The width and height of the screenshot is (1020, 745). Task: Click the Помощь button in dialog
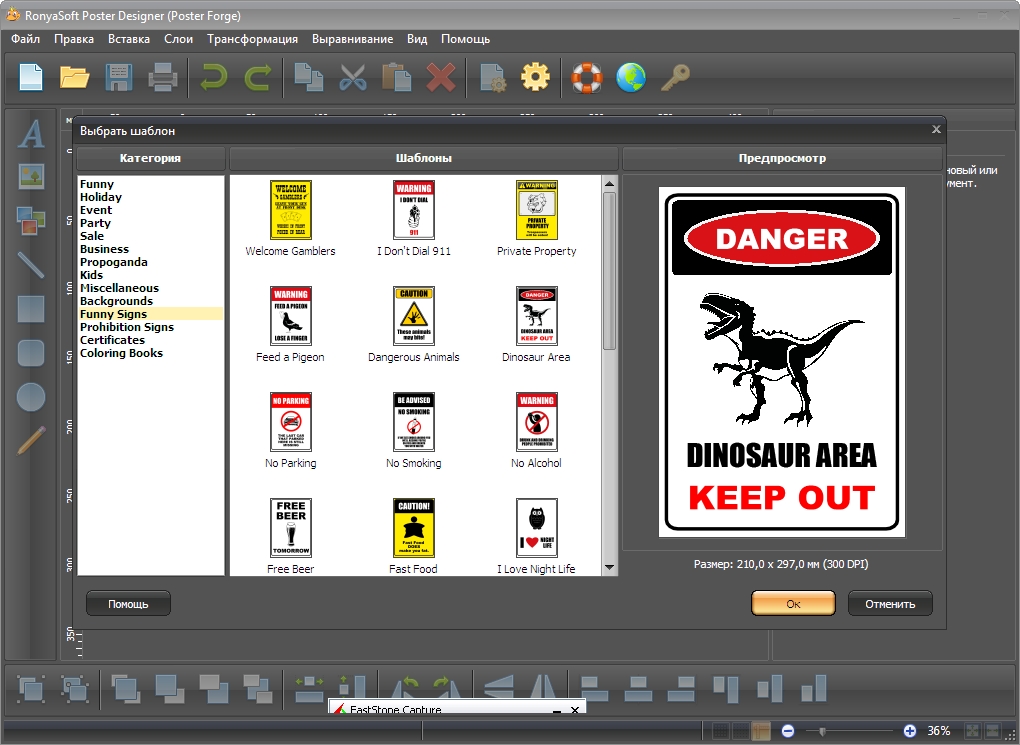coord(128,604)
